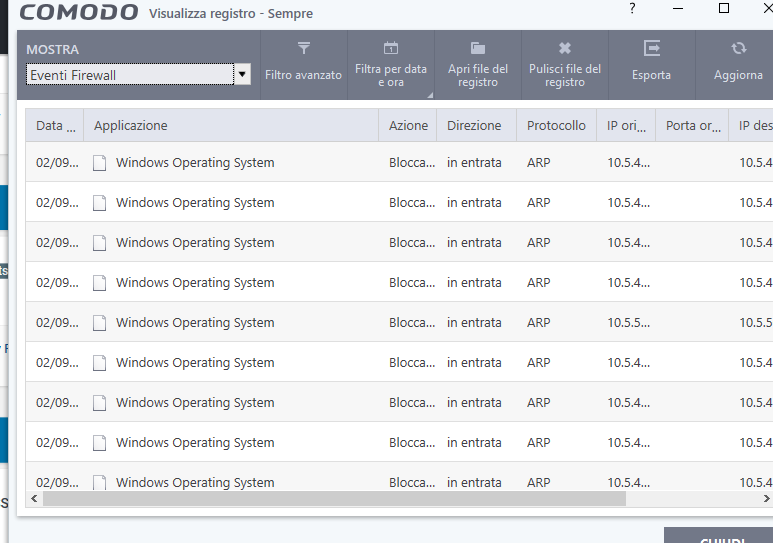The image size is (773, 543).
Task: Refresh the log with the Aggiorna icon
Action: pyautogui.click(x=739, y=48)
